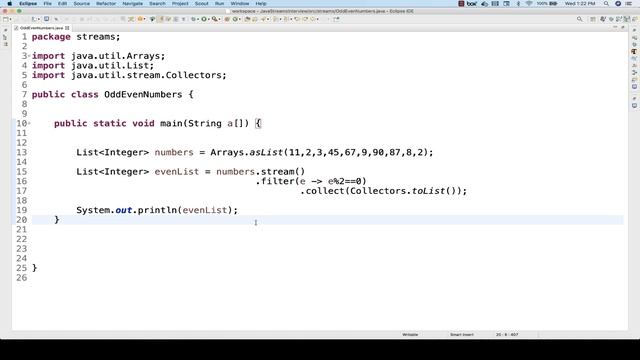The image size is (640, 360).
Task: Click the Wi-Fi status icon
Action: 529,4
